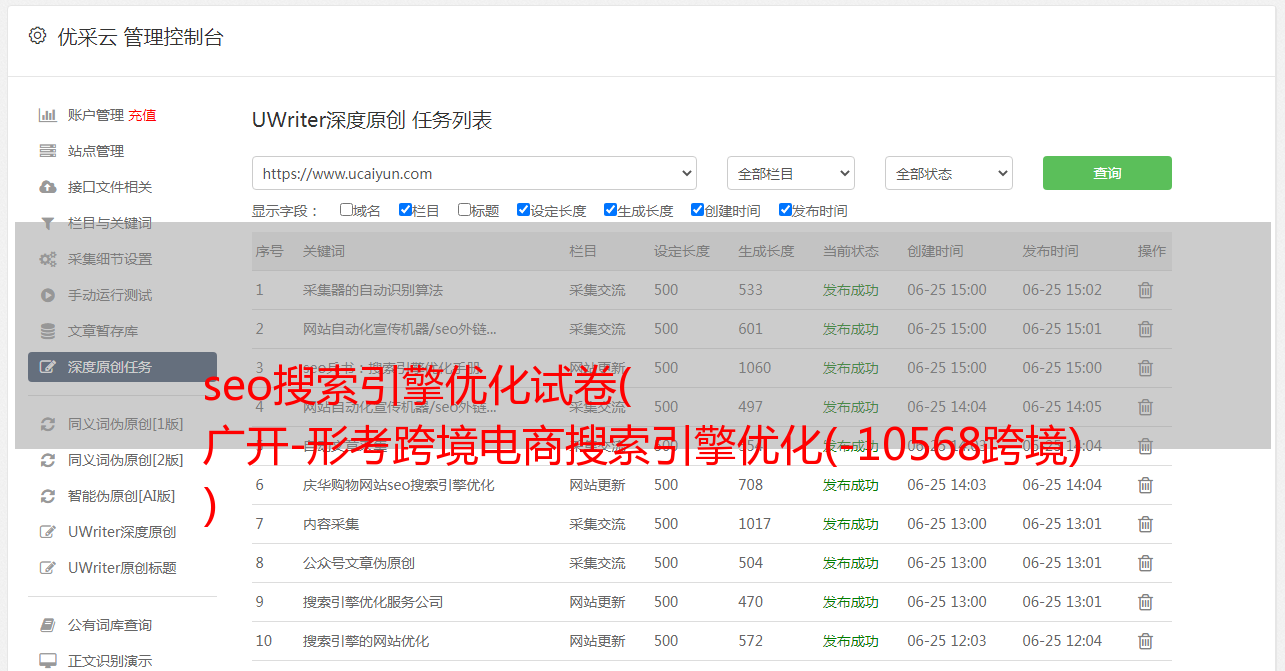The width and height of the screenshot is (1285, 671).
Task: Click the 当前状态 column header
Action: pyautogui.click(x=851, y=251)
